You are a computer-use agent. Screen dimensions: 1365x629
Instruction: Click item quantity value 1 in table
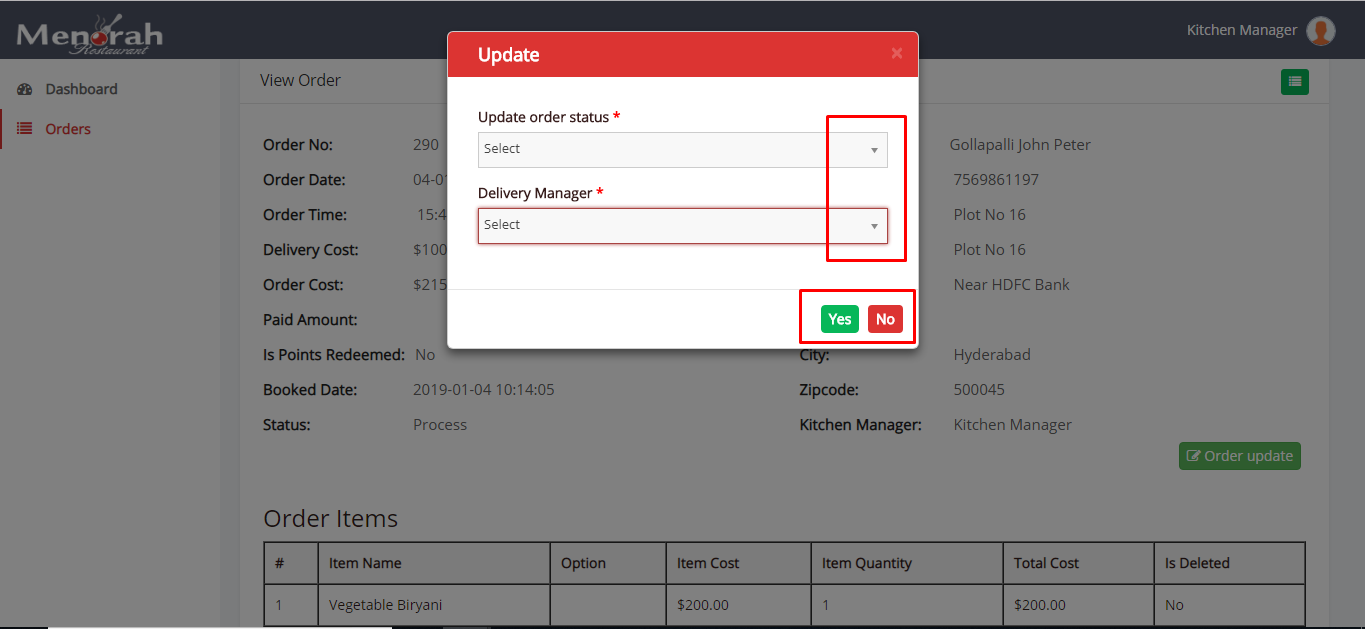coord(825,605)
